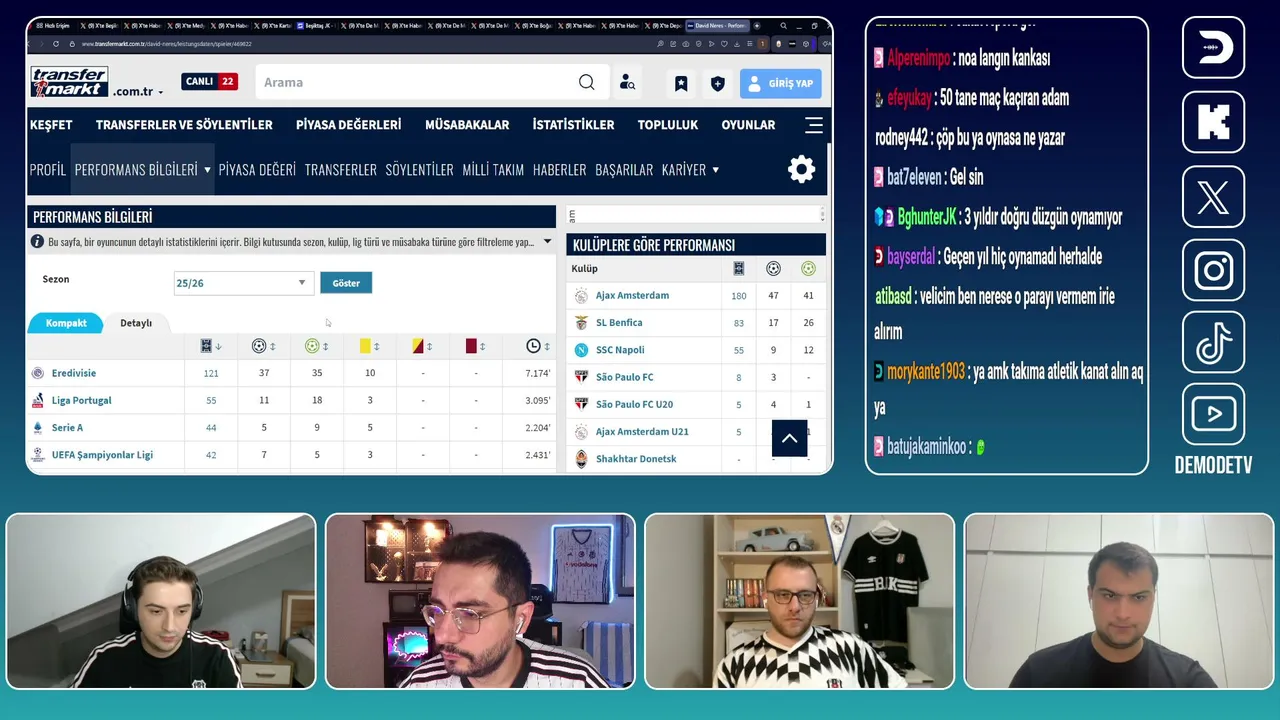Open the Topluluk menu

pyautogui.click(x=668, y=125)
